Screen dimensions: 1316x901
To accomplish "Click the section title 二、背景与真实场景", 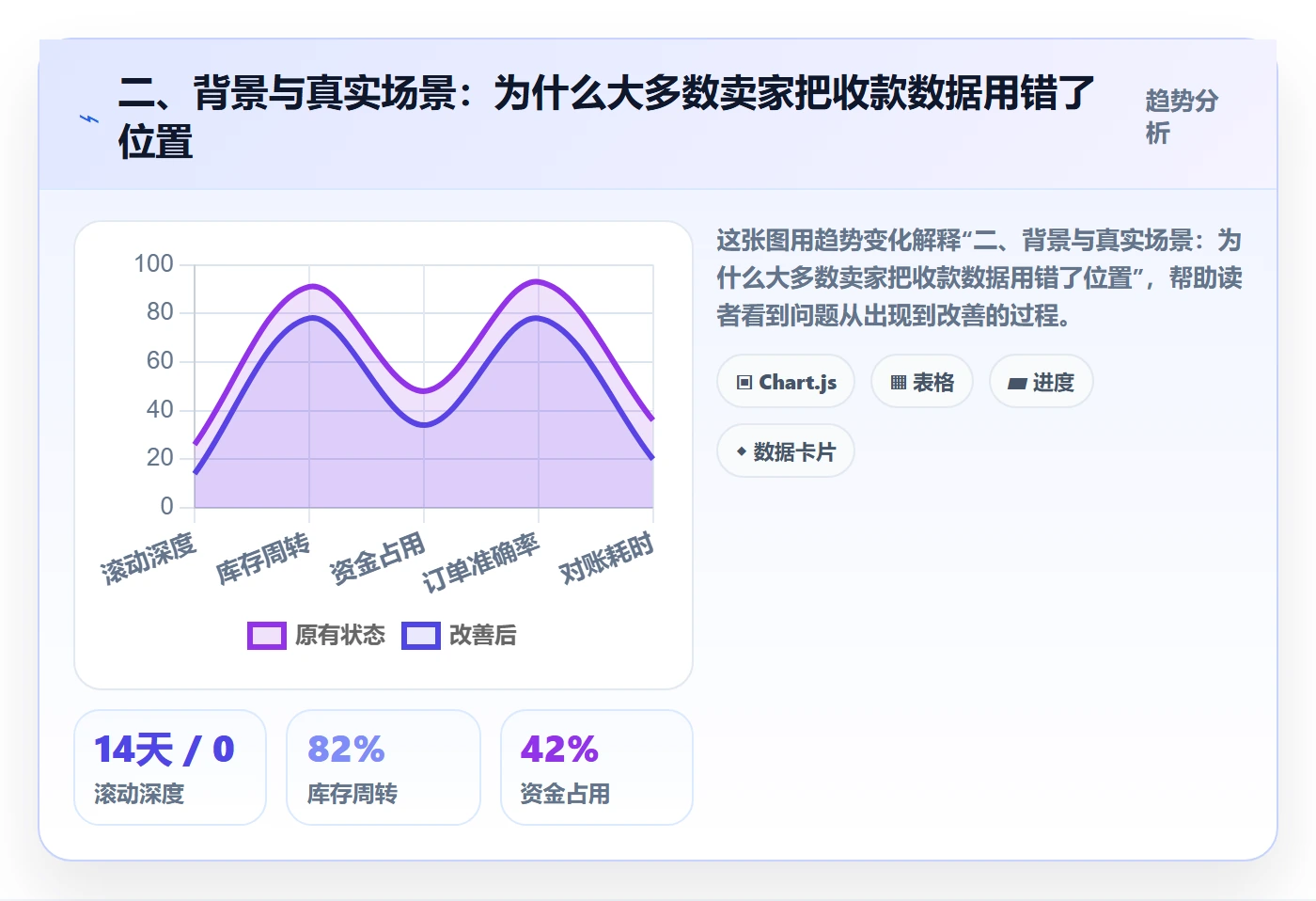I will point(606,118).
